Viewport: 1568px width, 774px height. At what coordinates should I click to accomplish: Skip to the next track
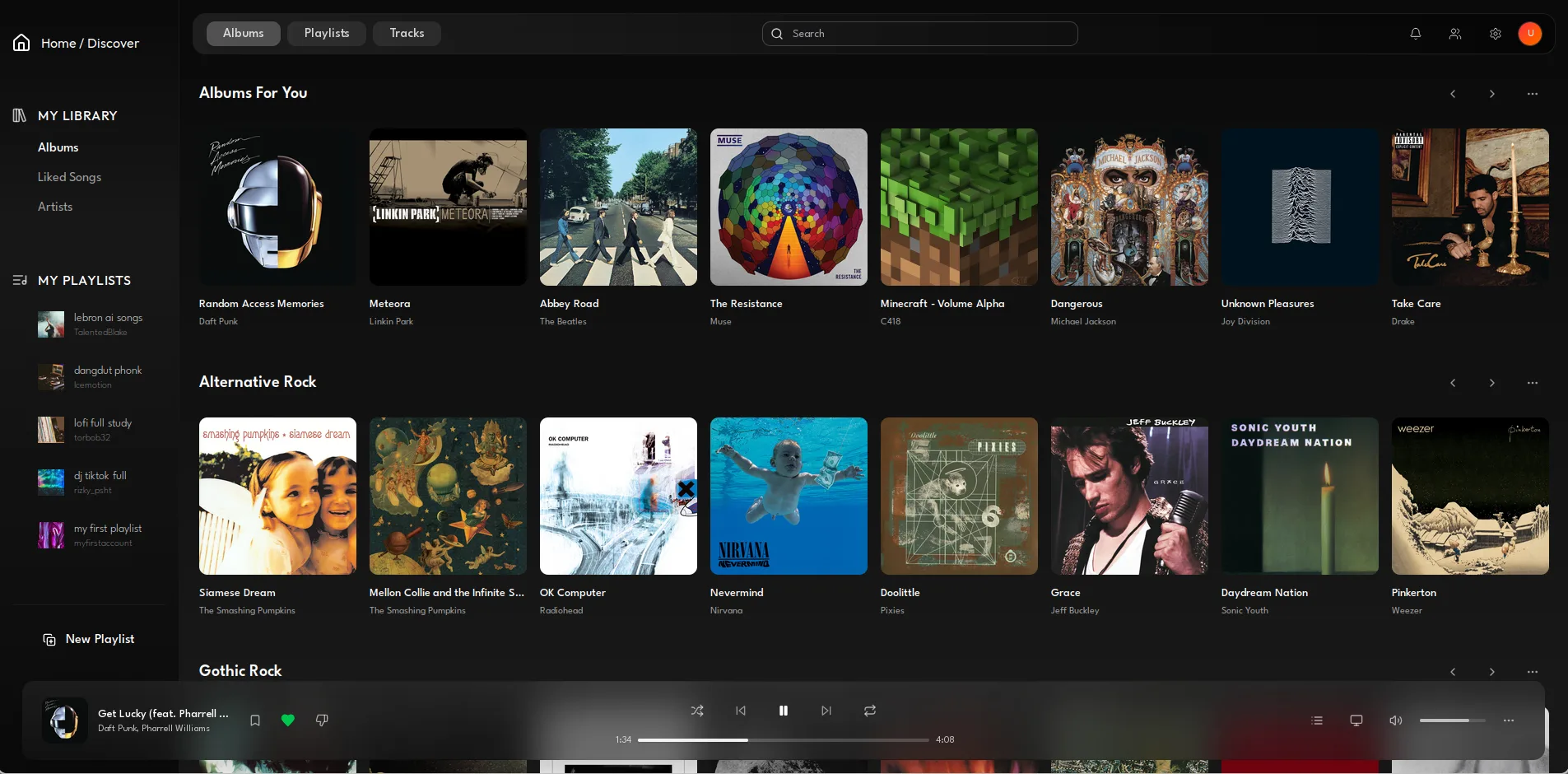pyautogui.click(x=826, y=711)
